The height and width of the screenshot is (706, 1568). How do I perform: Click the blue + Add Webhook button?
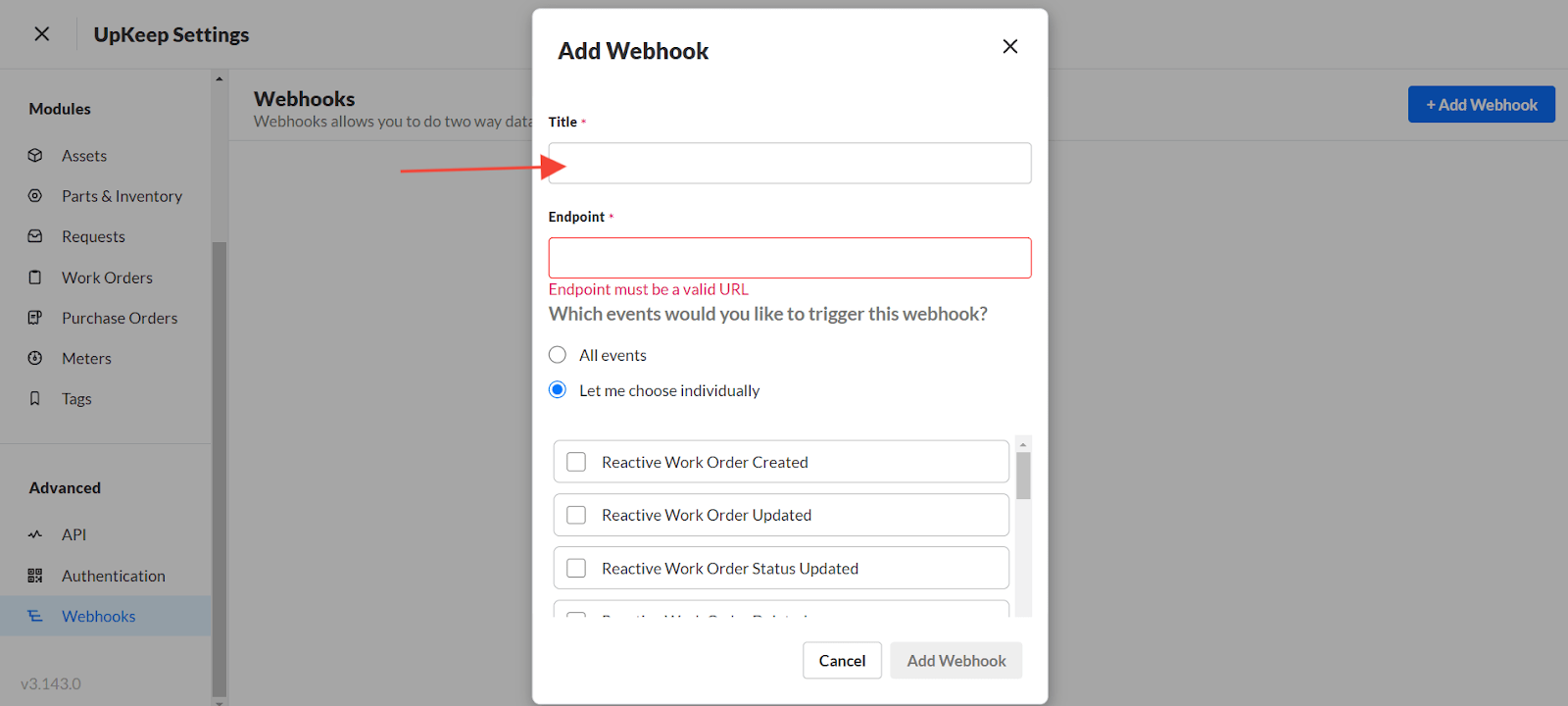(1482, 104)
